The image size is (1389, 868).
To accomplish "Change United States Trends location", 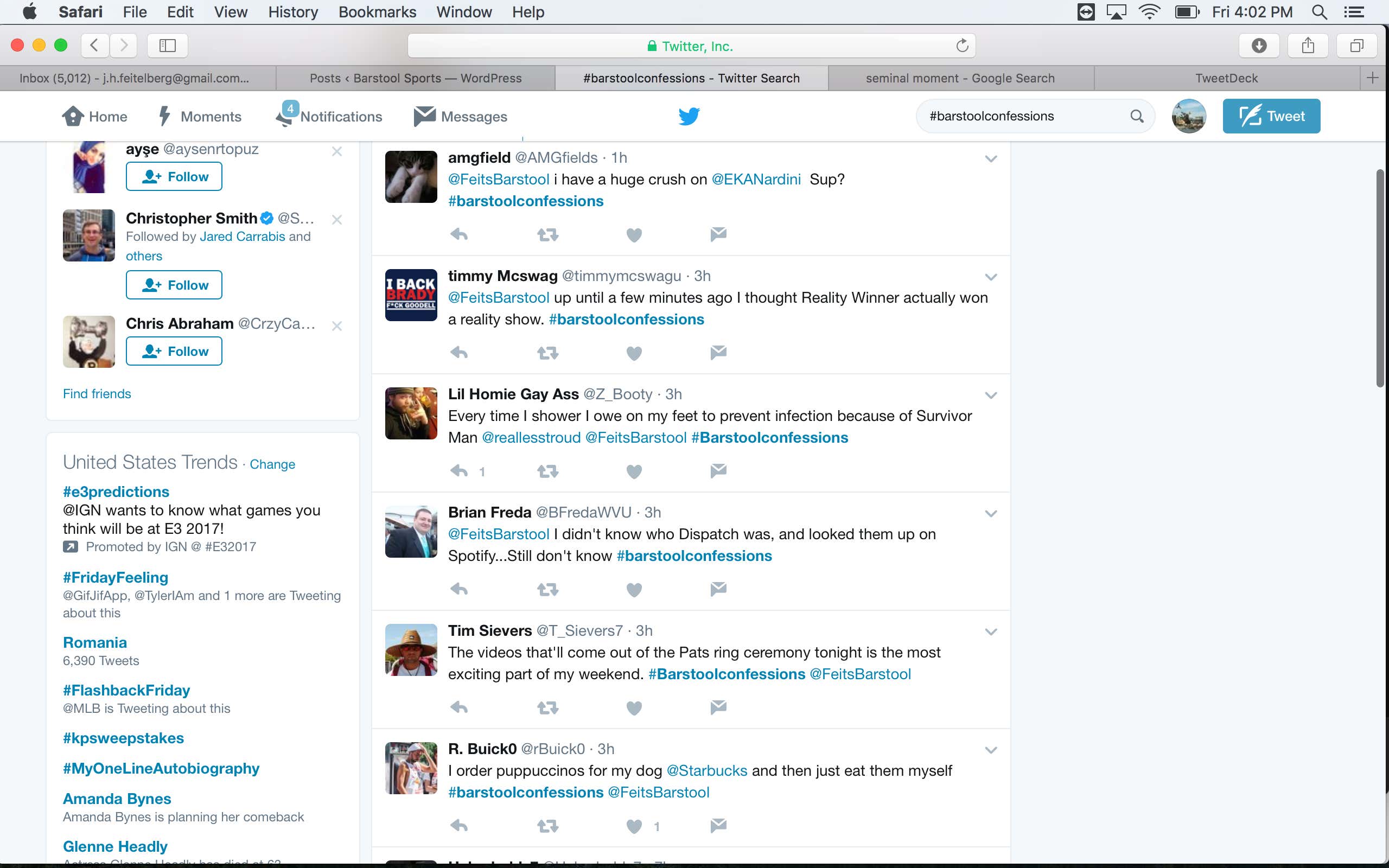I will [272, 464].
